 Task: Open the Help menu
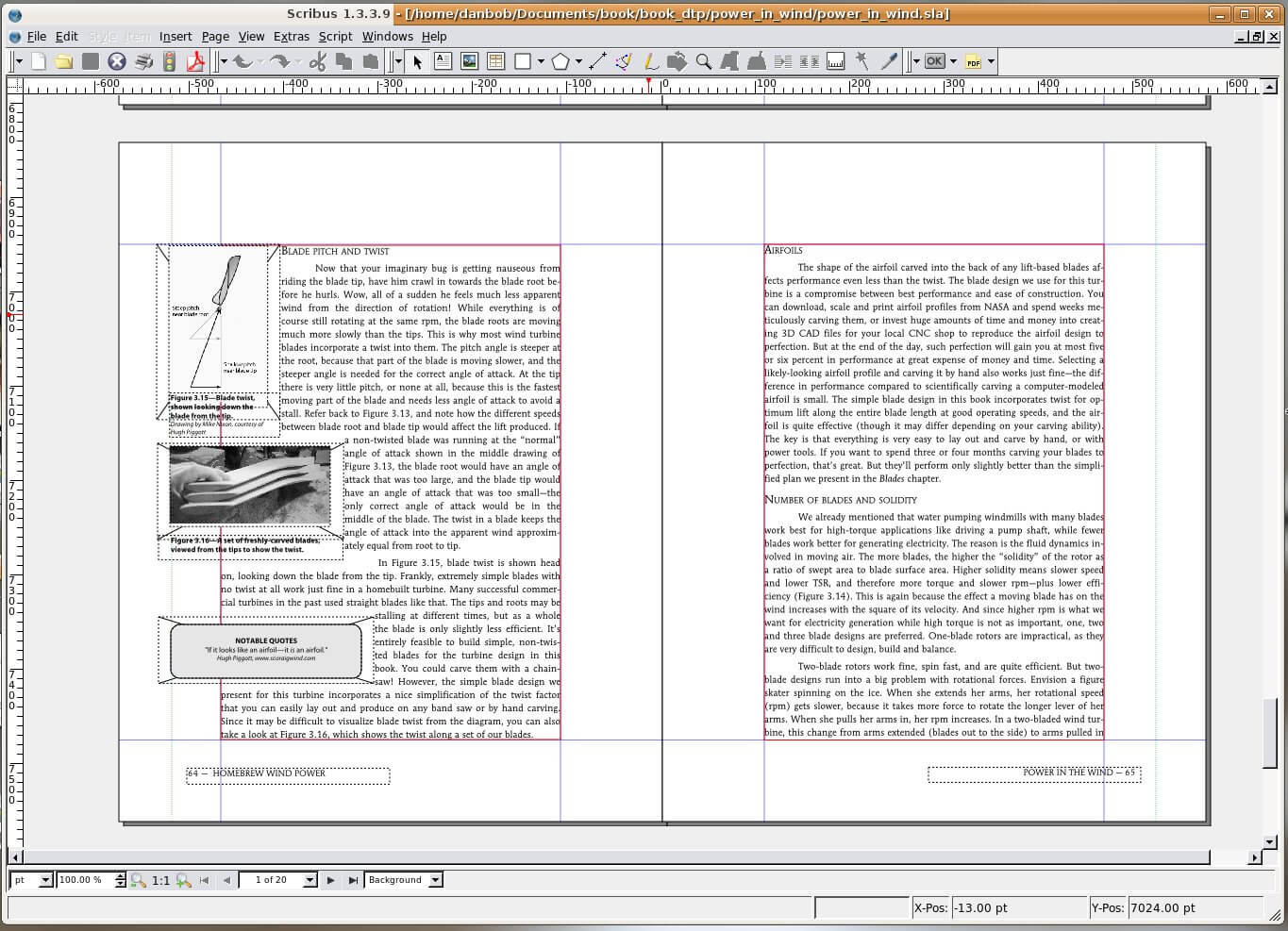tap(434, 36)
